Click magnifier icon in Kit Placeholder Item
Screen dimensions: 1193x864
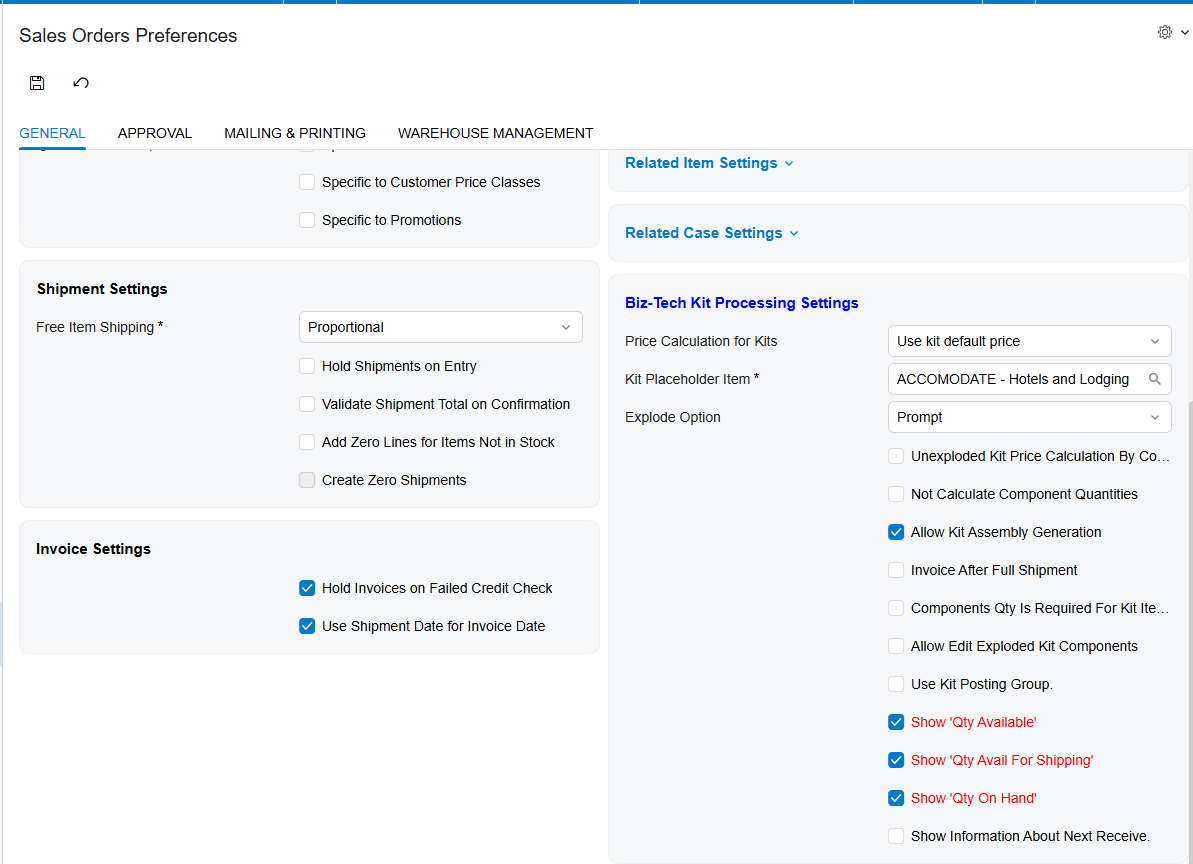coord(1154,379)
